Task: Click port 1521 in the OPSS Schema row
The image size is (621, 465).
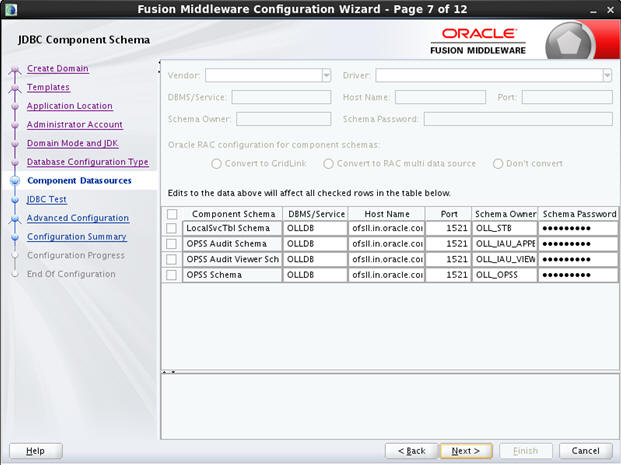Action: pyautogui.click(x=448, y=275)
